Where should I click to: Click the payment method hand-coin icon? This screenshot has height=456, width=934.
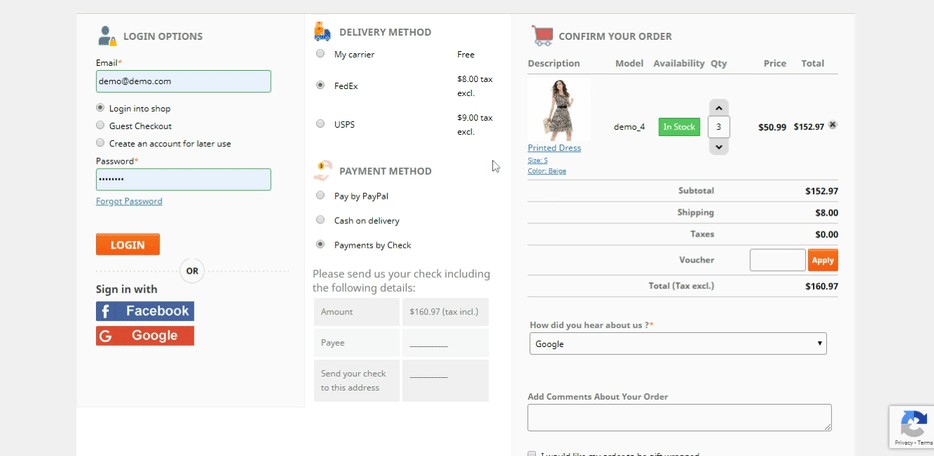(x=322, y=171)
